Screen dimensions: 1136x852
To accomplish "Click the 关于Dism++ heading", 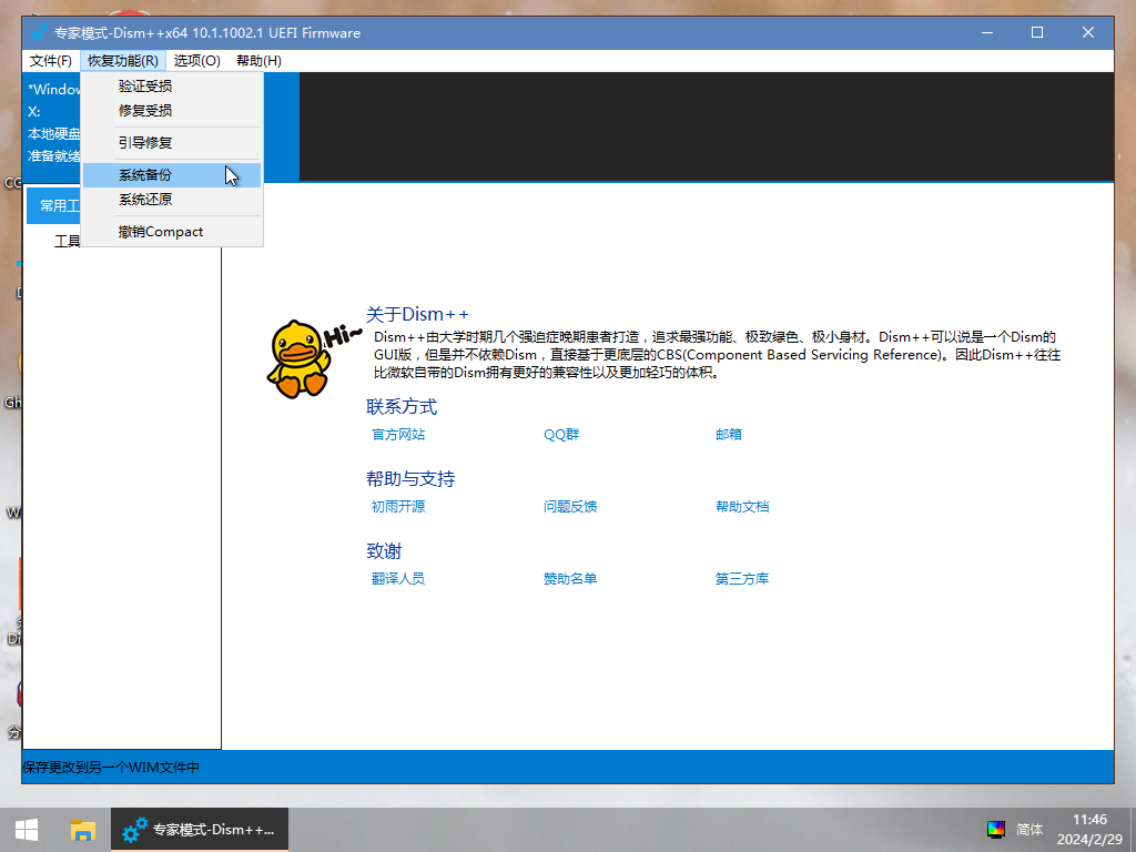I will [x=417, y=314].
